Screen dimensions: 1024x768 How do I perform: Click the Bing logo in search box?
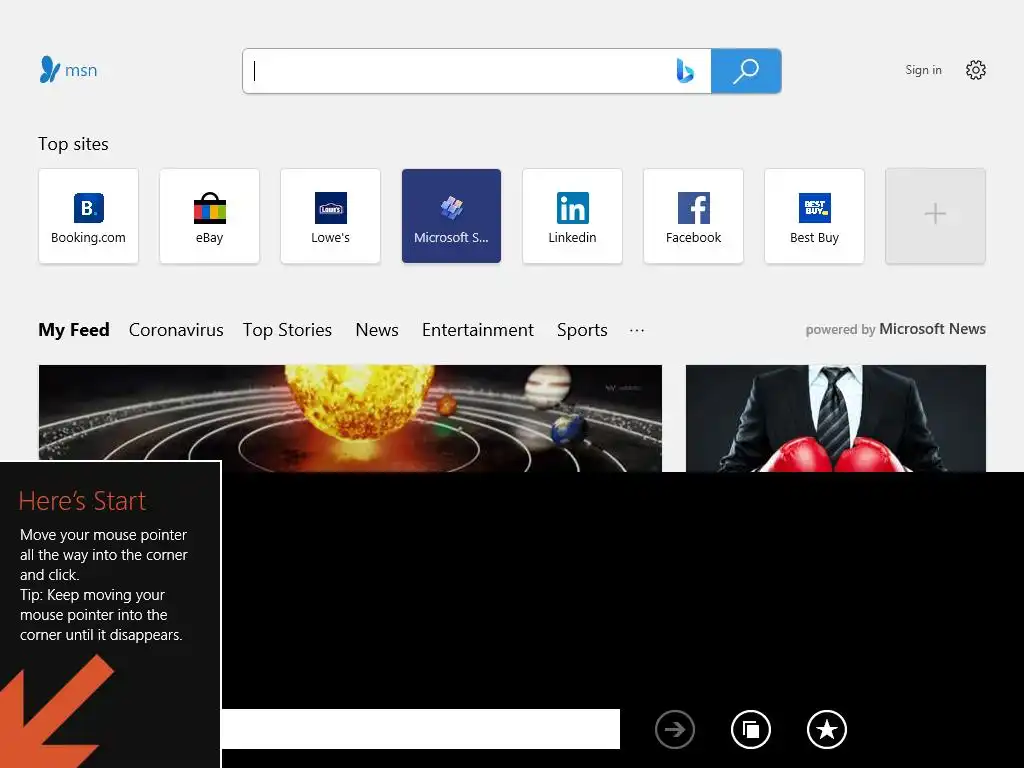tap(684, 71)
